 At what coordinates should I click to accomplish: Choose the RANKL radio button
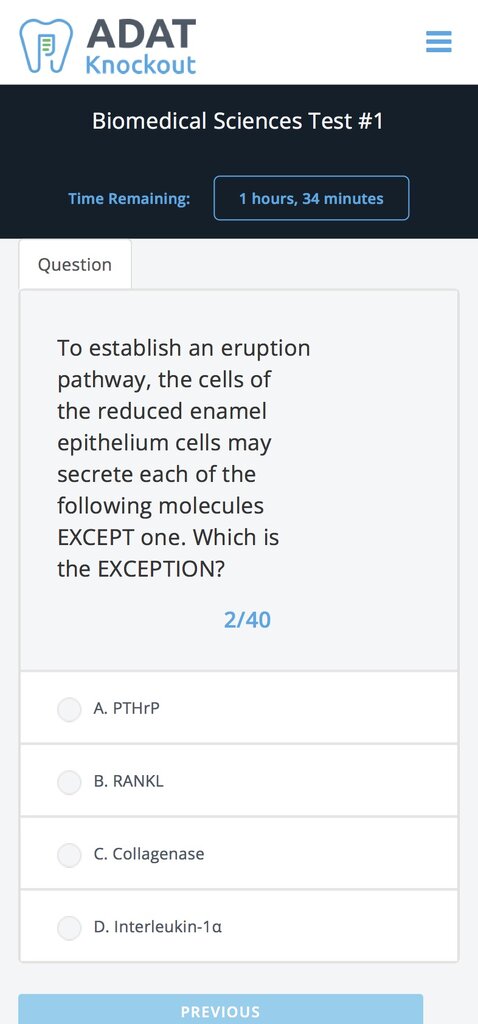tap(69, 782)
